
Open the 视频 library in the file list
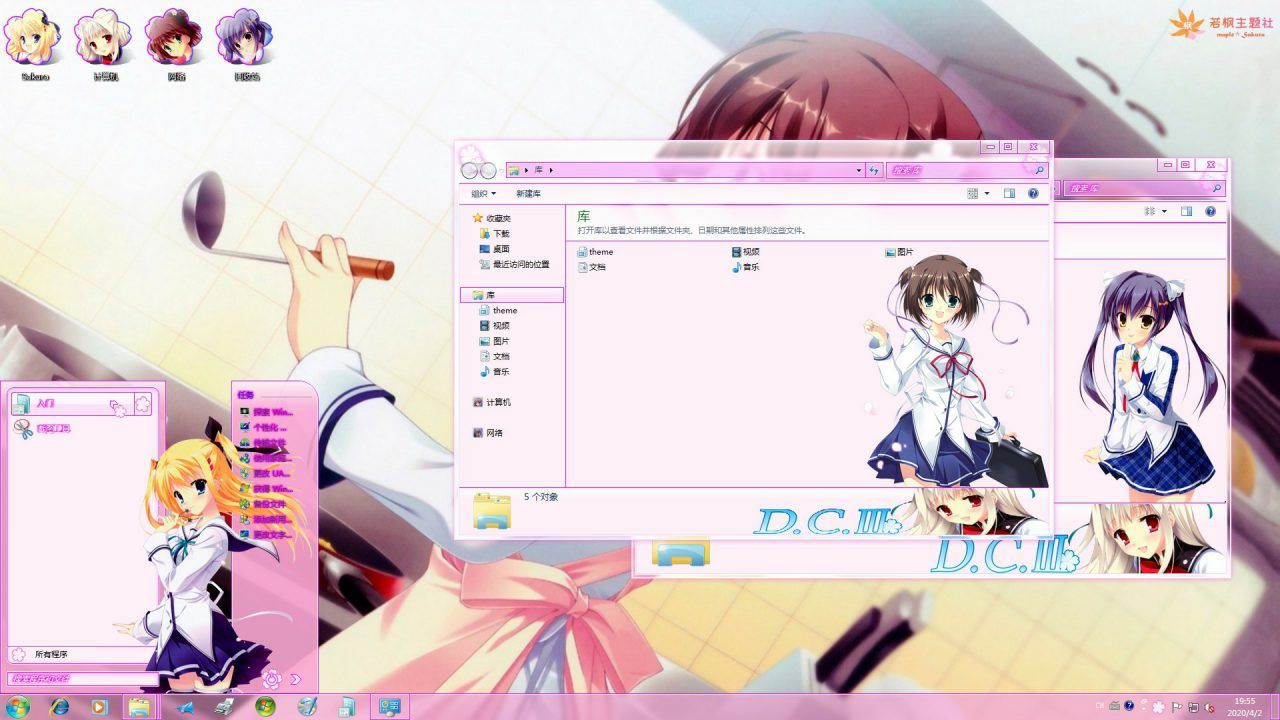click(x=745, y=252)
